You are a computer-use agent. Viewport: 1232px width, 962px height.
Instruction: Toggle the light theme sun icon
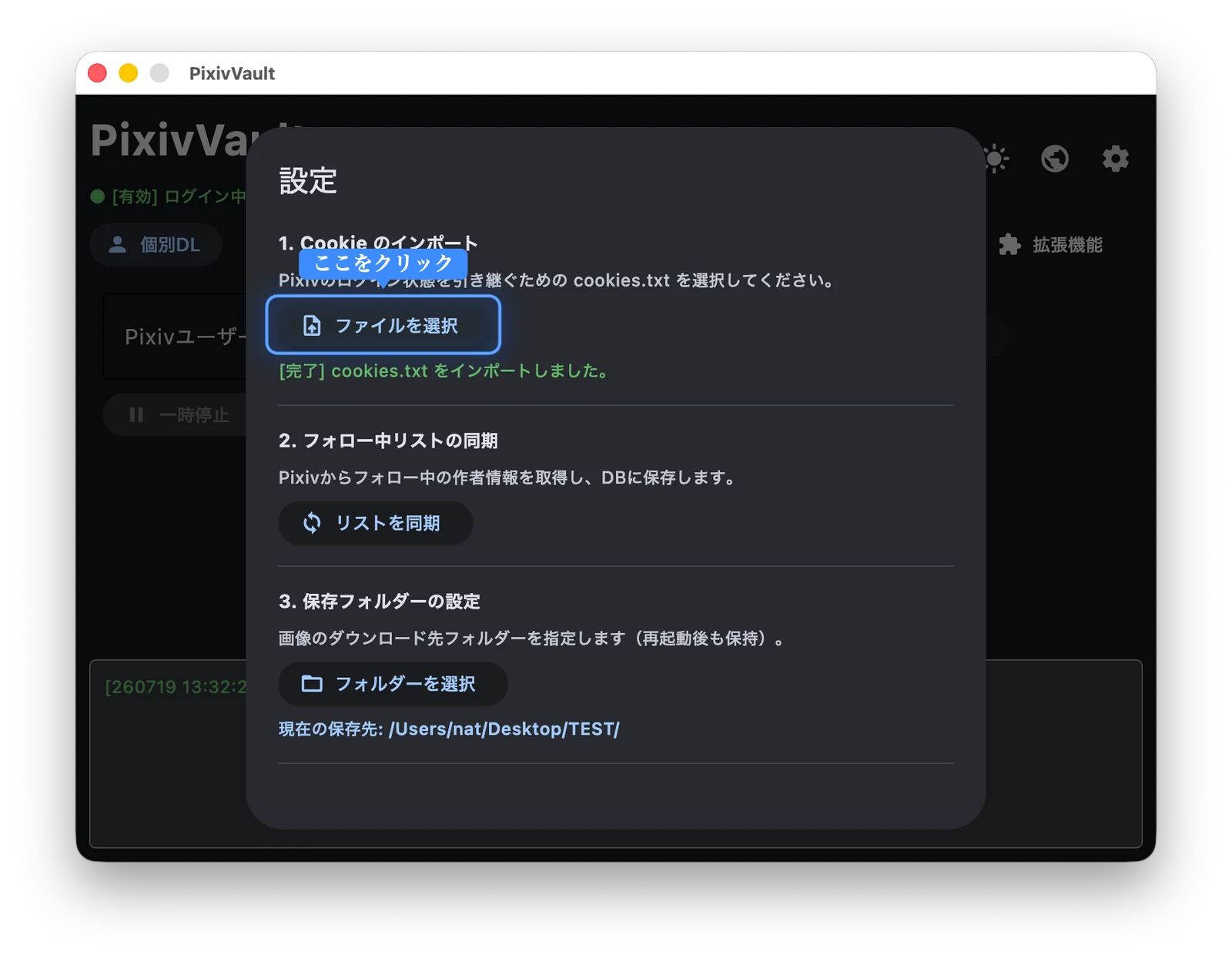coord(996,159)
